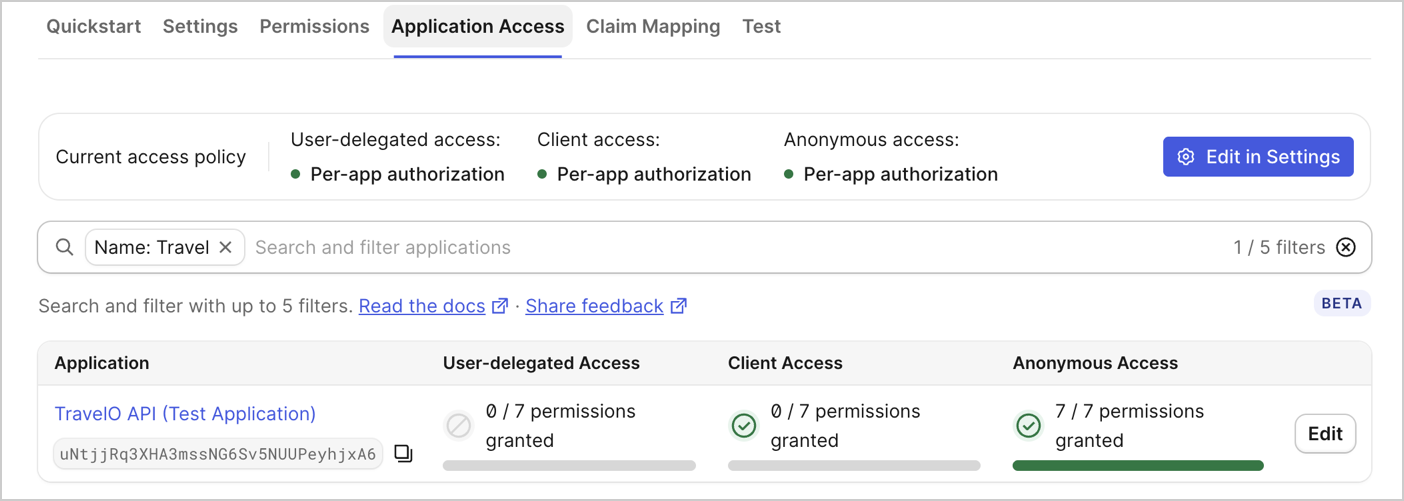
Task: Copy the application client ID icon
Action: (x=403, y=454)
